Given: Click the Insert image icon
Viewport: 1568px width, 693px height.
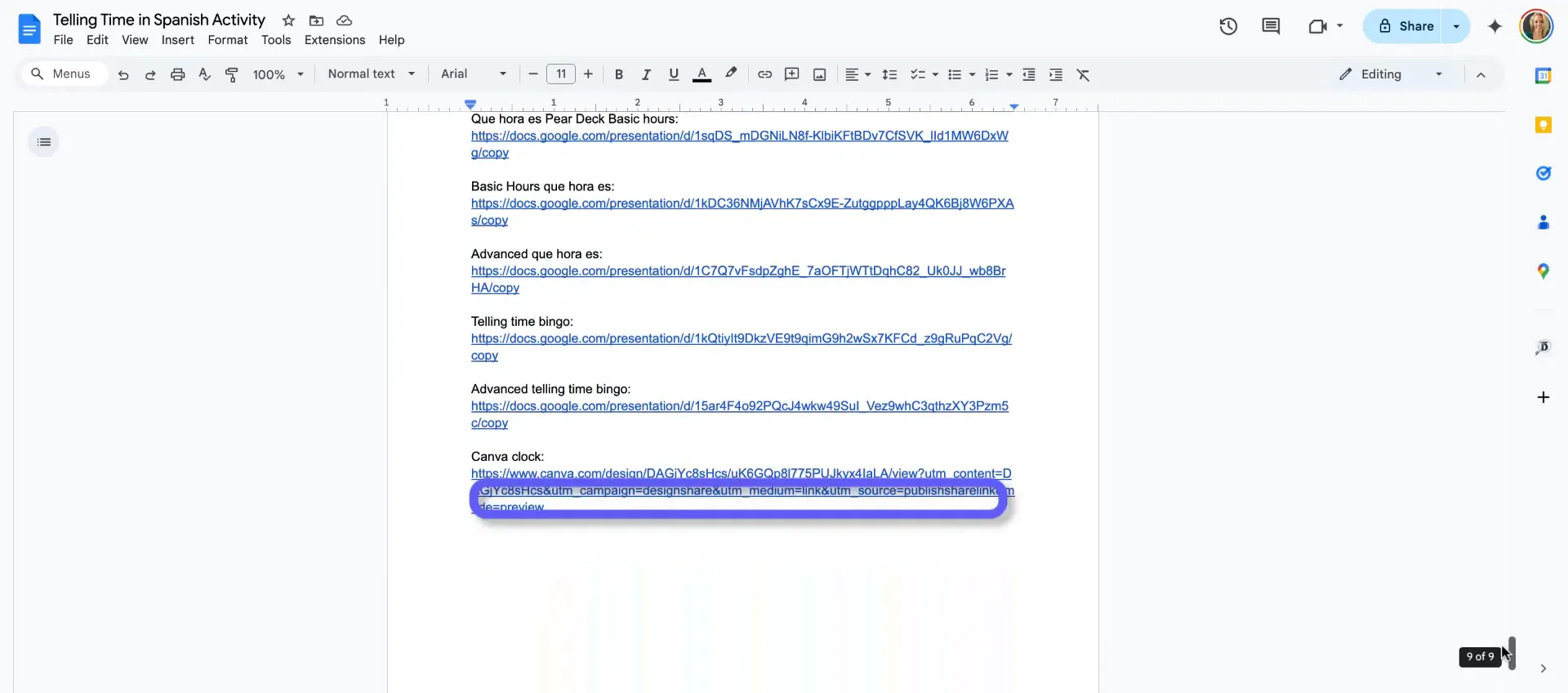Looking at the screenshot, I should pyautogui.click(x=819, y=74).
